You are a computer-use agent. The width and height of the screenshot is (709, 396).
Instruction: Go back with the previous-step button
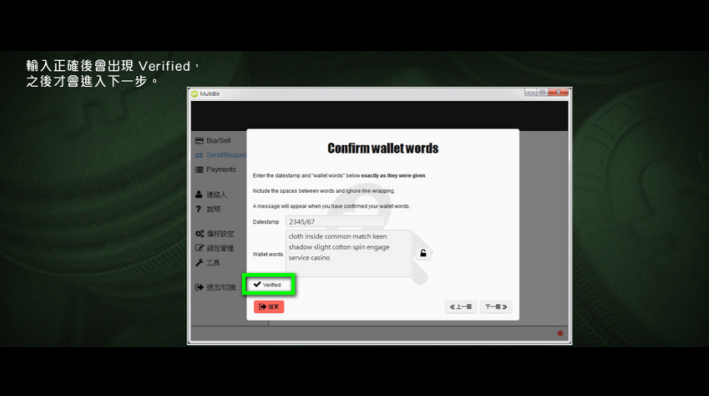tap(461, 307)
